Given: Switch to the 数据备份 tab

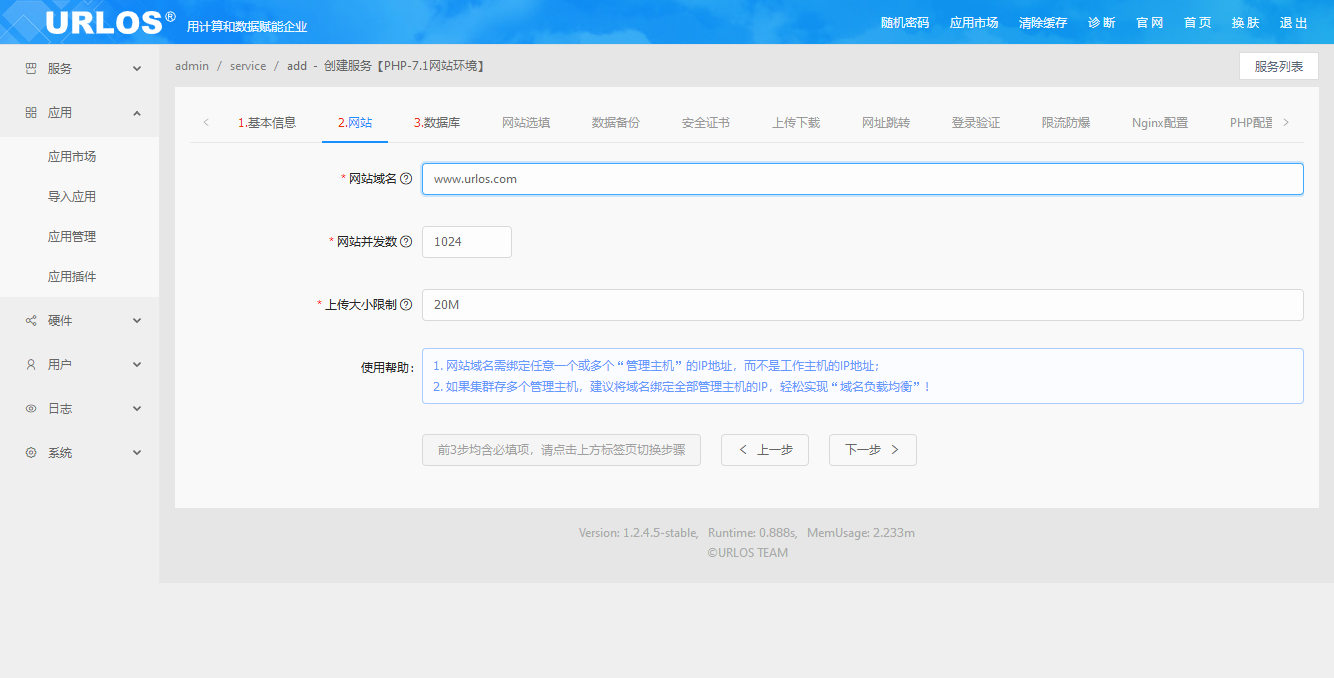Looking at the screenshot, I should pos(616,123).
